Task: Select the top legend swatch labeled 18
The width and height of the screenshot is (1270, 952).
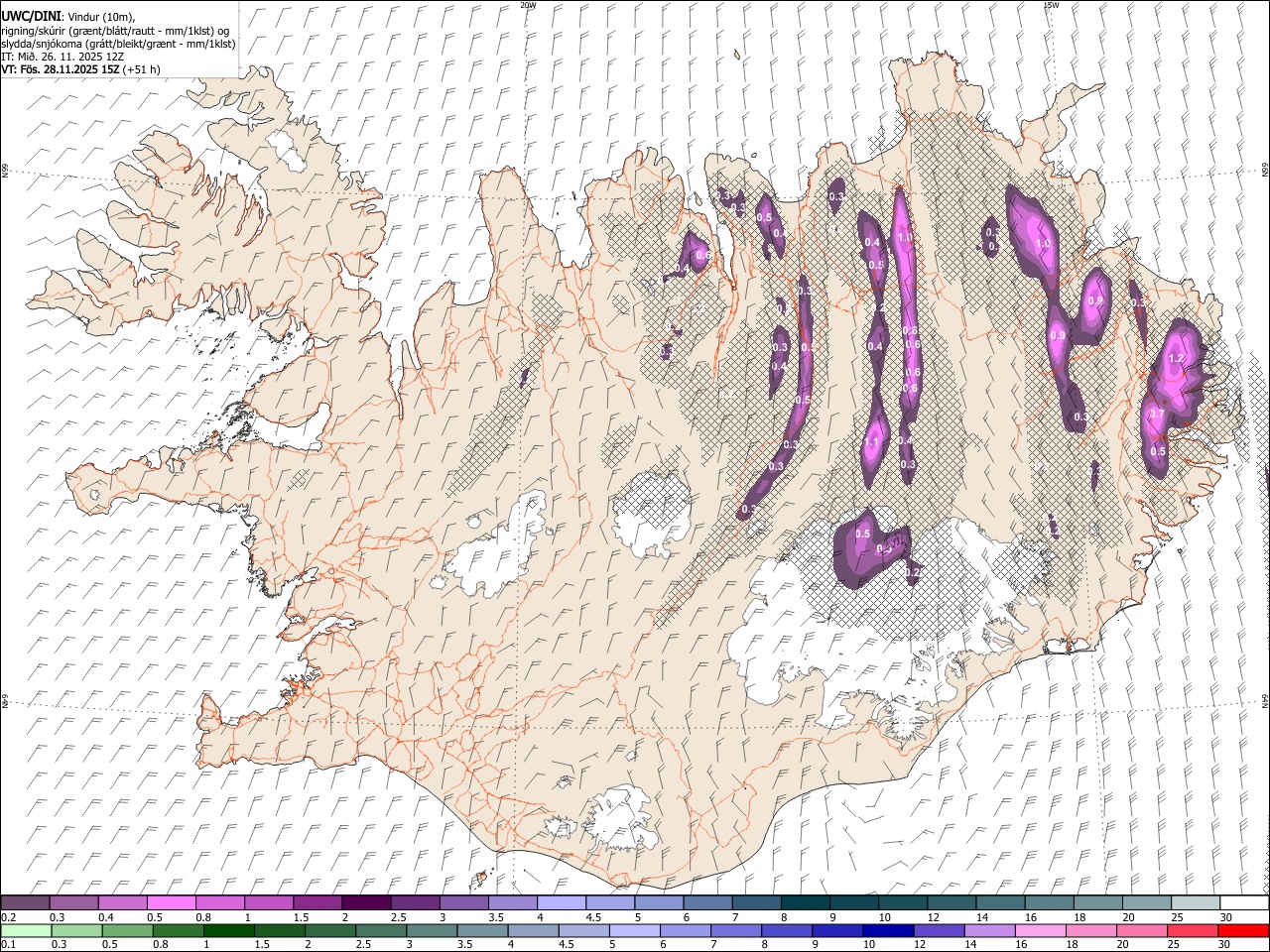Action: coord(1097,902)
